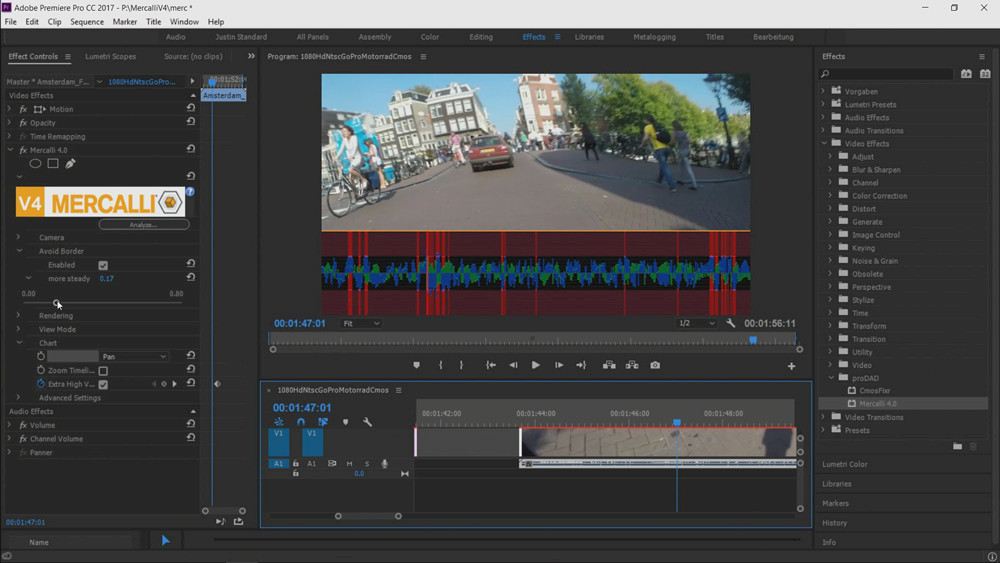Go to Out point in Program monitor
The image size is (1000, 563).
(581, 365)
